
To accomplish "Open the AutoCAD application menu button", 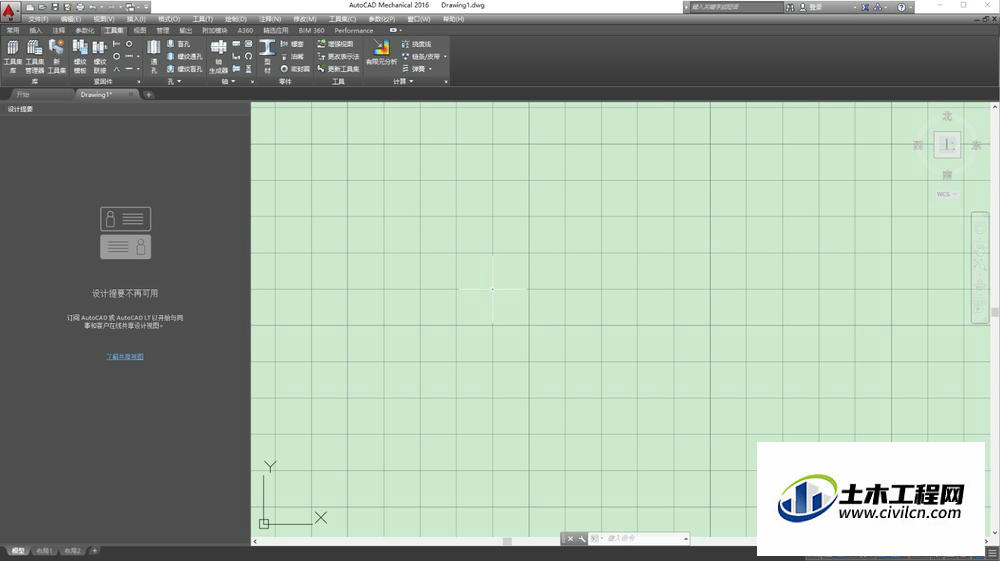I will tap(9, 11).
